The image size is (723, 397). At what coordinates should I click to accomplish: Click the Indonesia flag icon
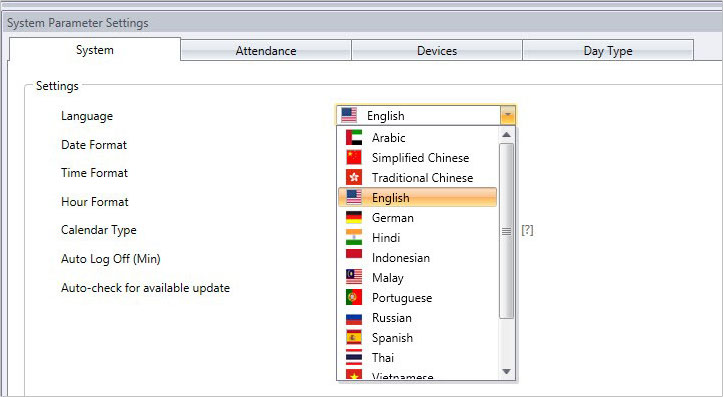(354, 256)
